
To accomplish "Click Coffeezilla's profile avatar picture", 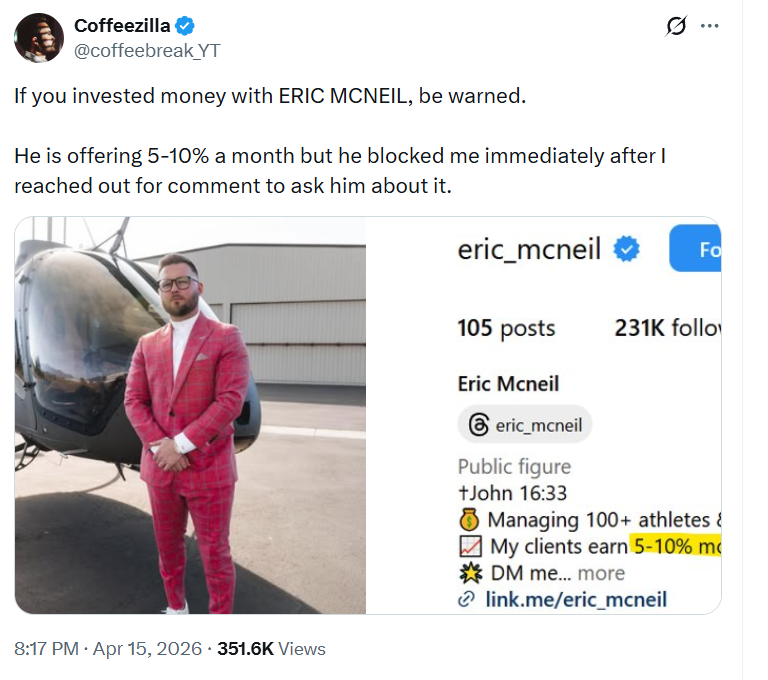I will pos(39,38).
